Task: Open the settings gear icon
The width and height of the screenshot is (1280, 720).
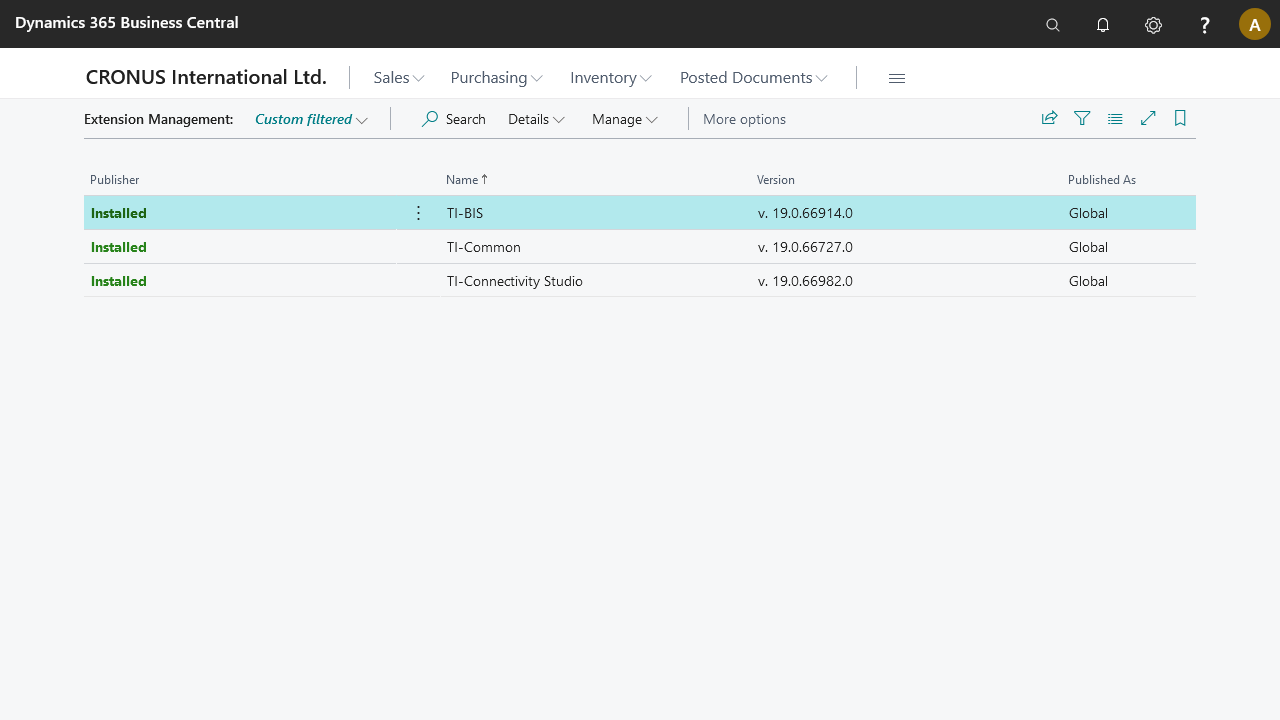Action: pyautogui.click(x=1154, y=25)
